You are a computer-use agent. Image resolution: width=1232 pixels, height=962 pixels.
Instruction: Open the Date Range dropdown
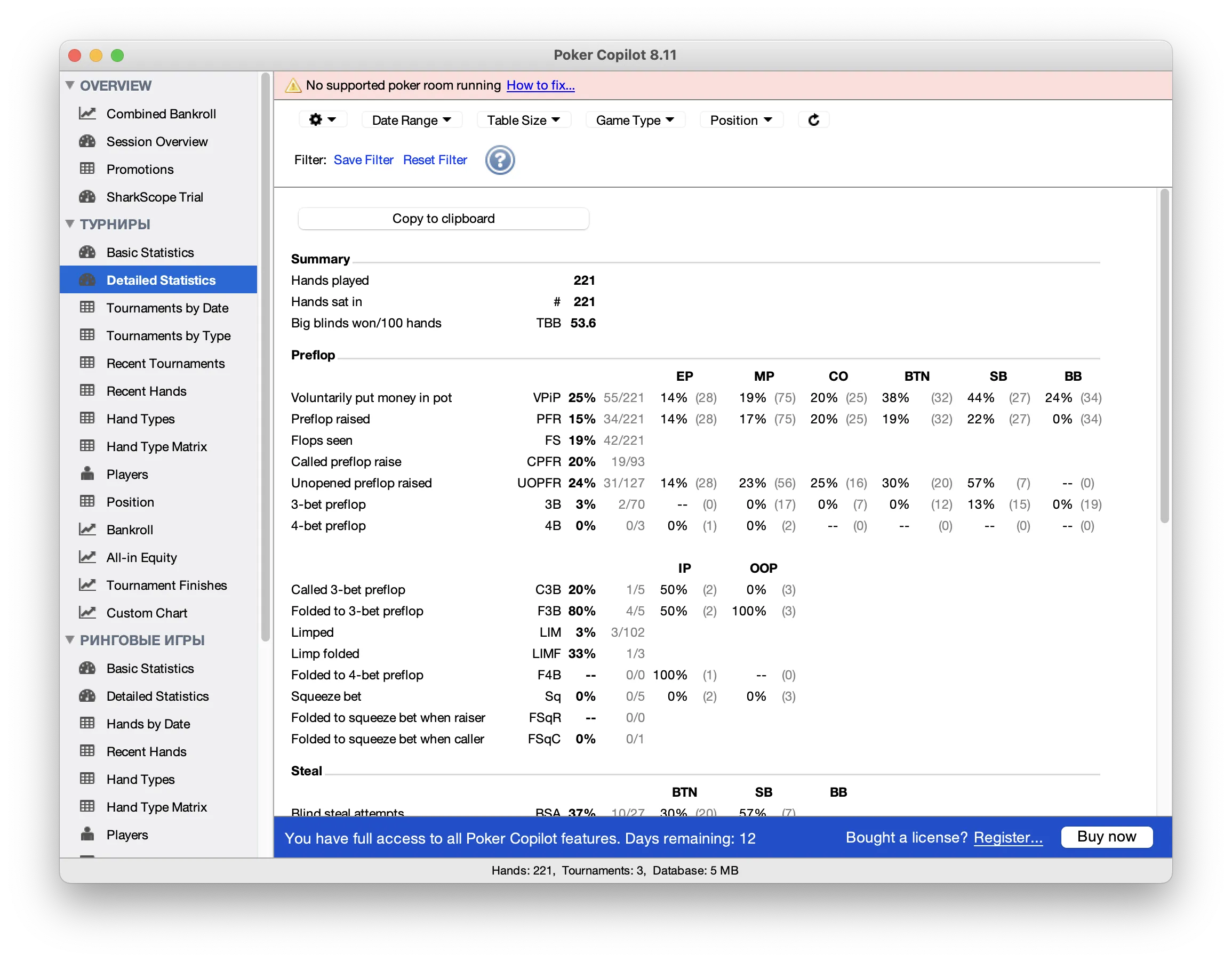[412, 119]
